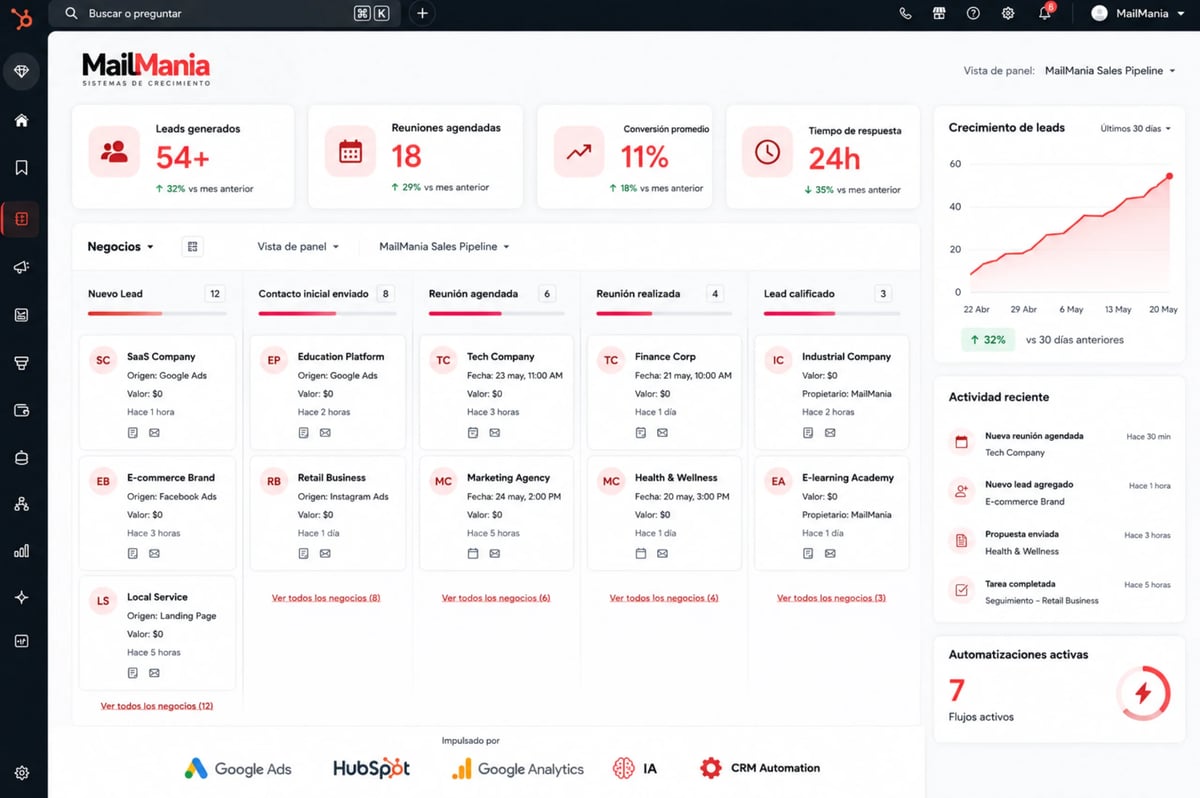Open email icon on Health & Wellness card
Screen dimensions: 1200x798
coord(662,554)
